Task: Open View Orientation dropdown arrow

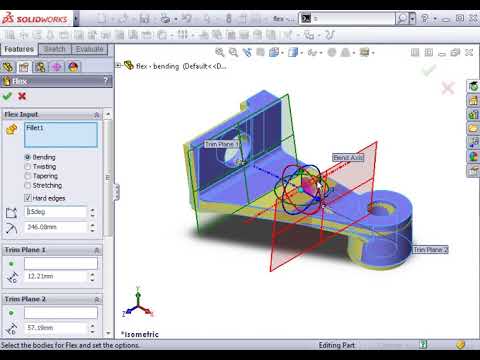Action: click(x=282, y=53)
